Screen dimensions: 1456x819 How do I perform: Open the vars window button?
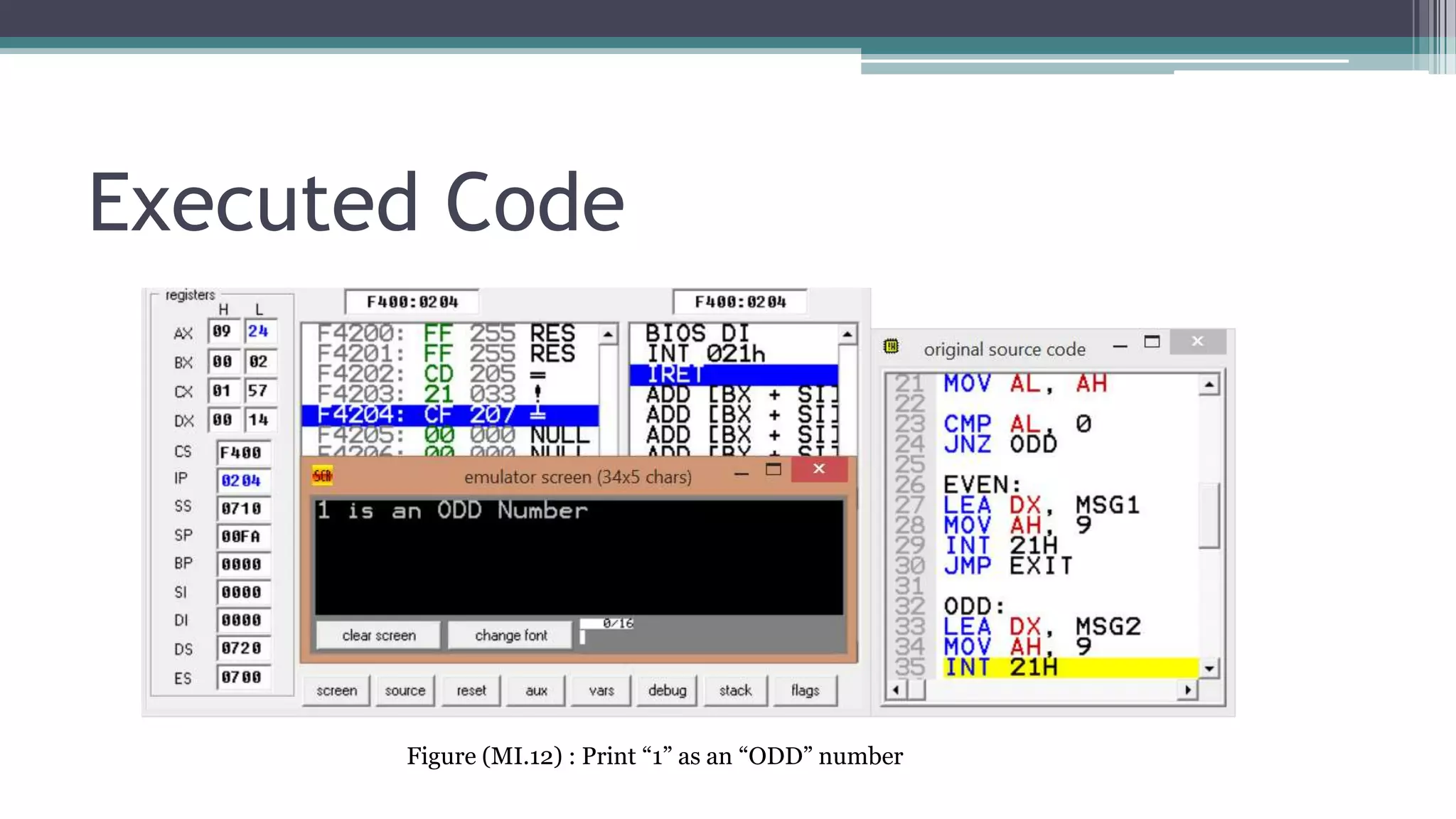[x=601, y=690]
